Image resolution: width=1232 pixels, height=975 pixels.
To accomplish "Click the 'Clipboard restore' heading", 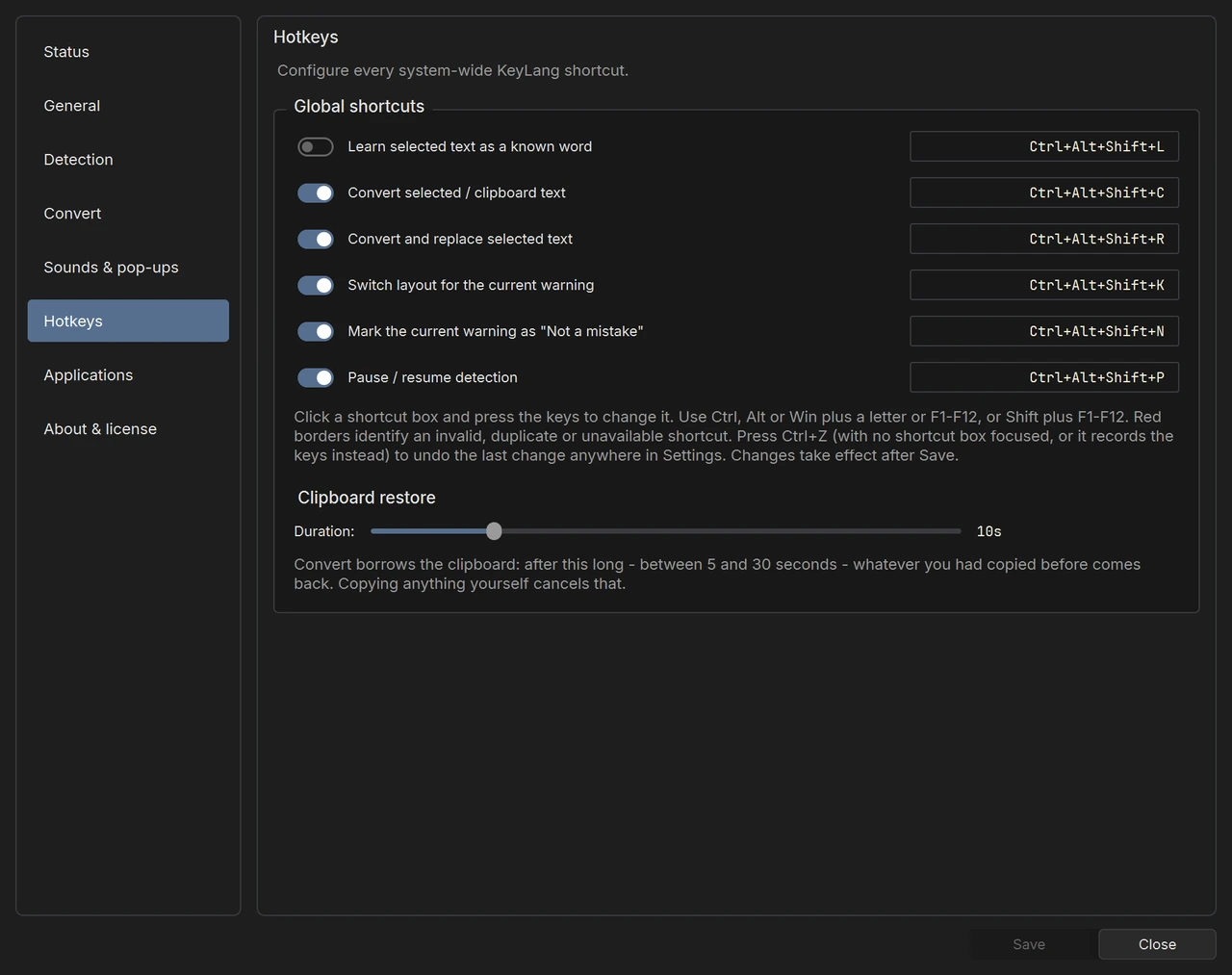I will point(367,498).
